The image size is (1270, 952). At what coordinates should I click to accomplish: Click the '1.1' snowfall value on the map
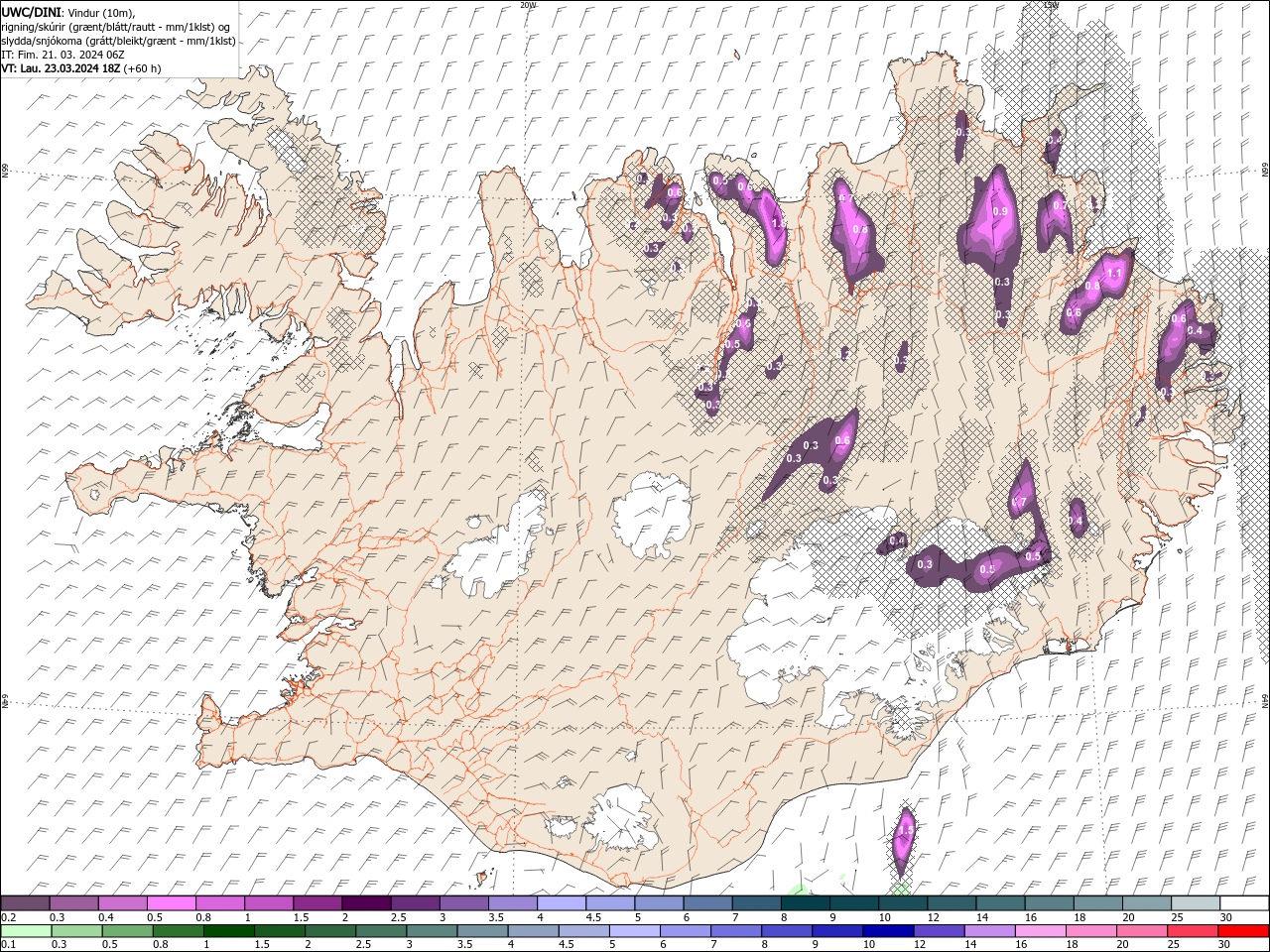pyautogui.click(x=1113, y=274)
